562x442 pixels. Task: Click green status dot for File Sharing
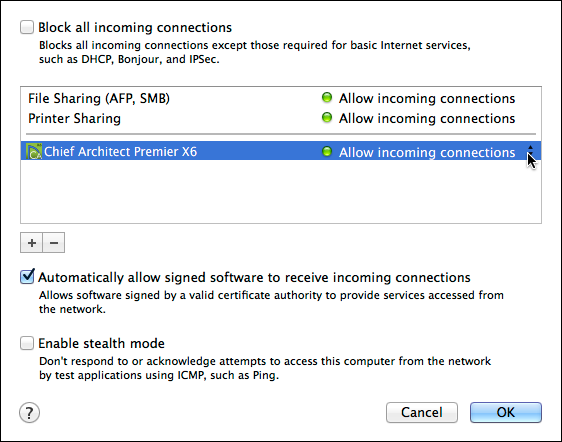(327, 98)
